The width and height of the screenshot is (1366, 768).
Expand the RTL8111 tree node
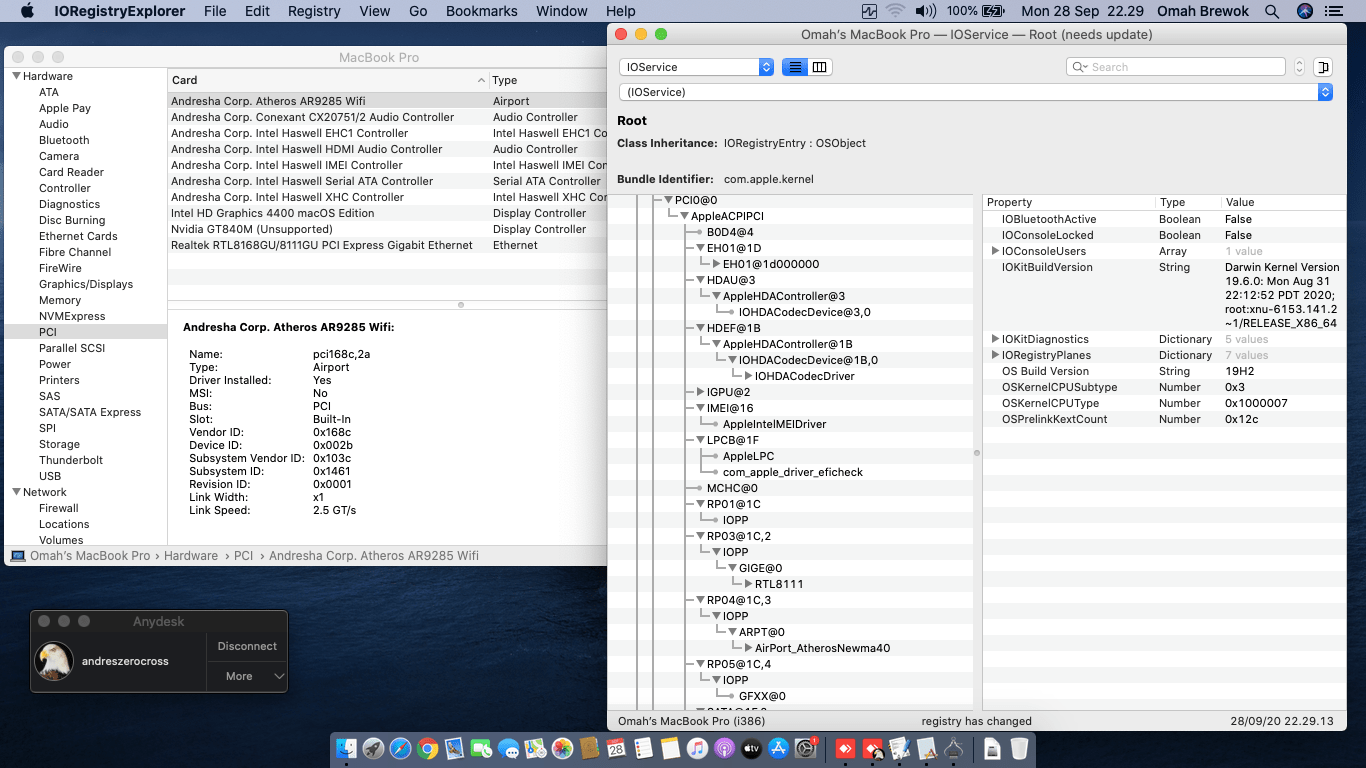pos(748,584)
